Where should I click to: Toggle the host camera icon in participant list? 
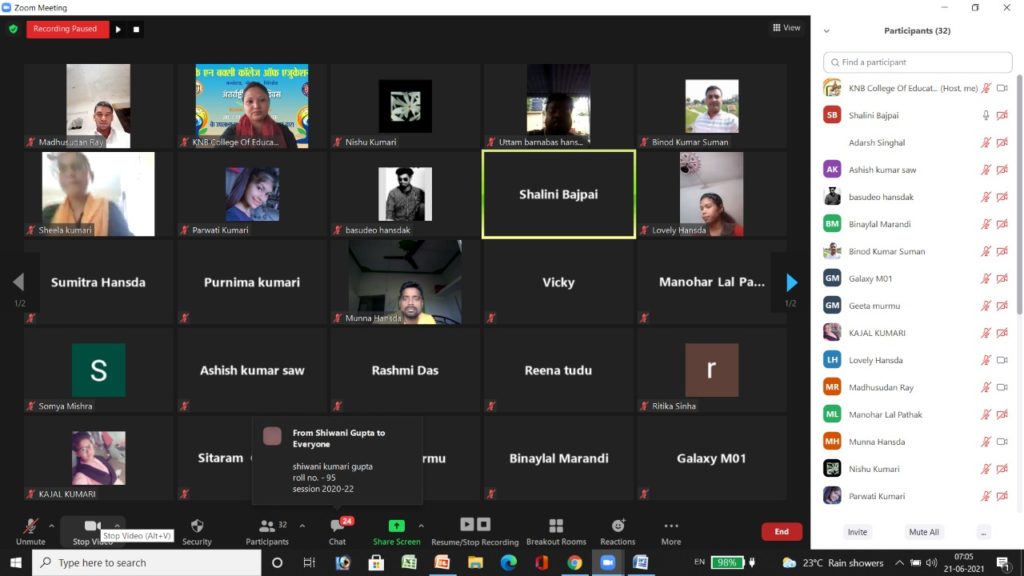[1002, 88]
